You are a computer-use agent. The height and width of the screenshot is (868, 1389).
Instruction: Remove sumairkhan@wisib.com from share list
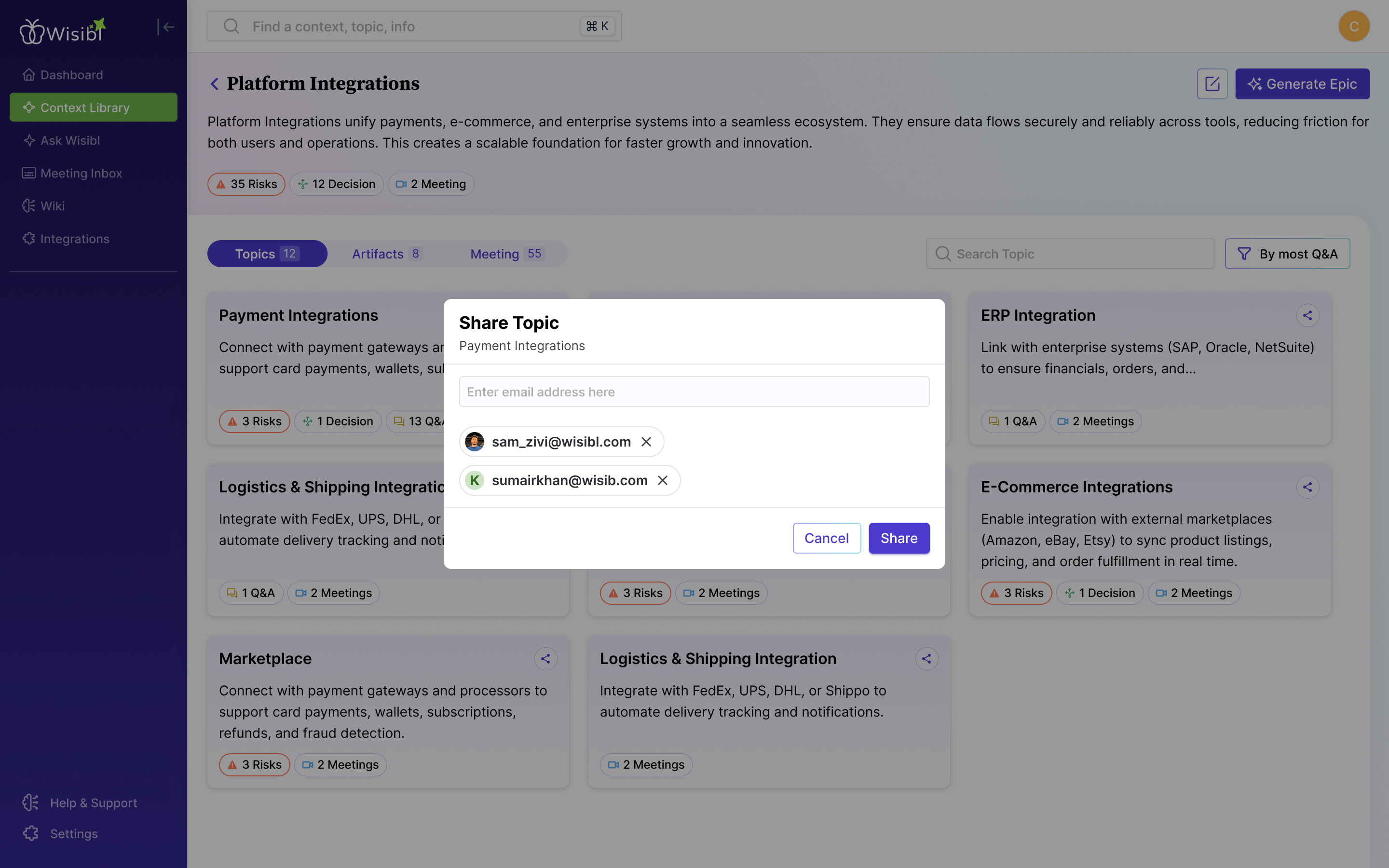tap(662, 480)
